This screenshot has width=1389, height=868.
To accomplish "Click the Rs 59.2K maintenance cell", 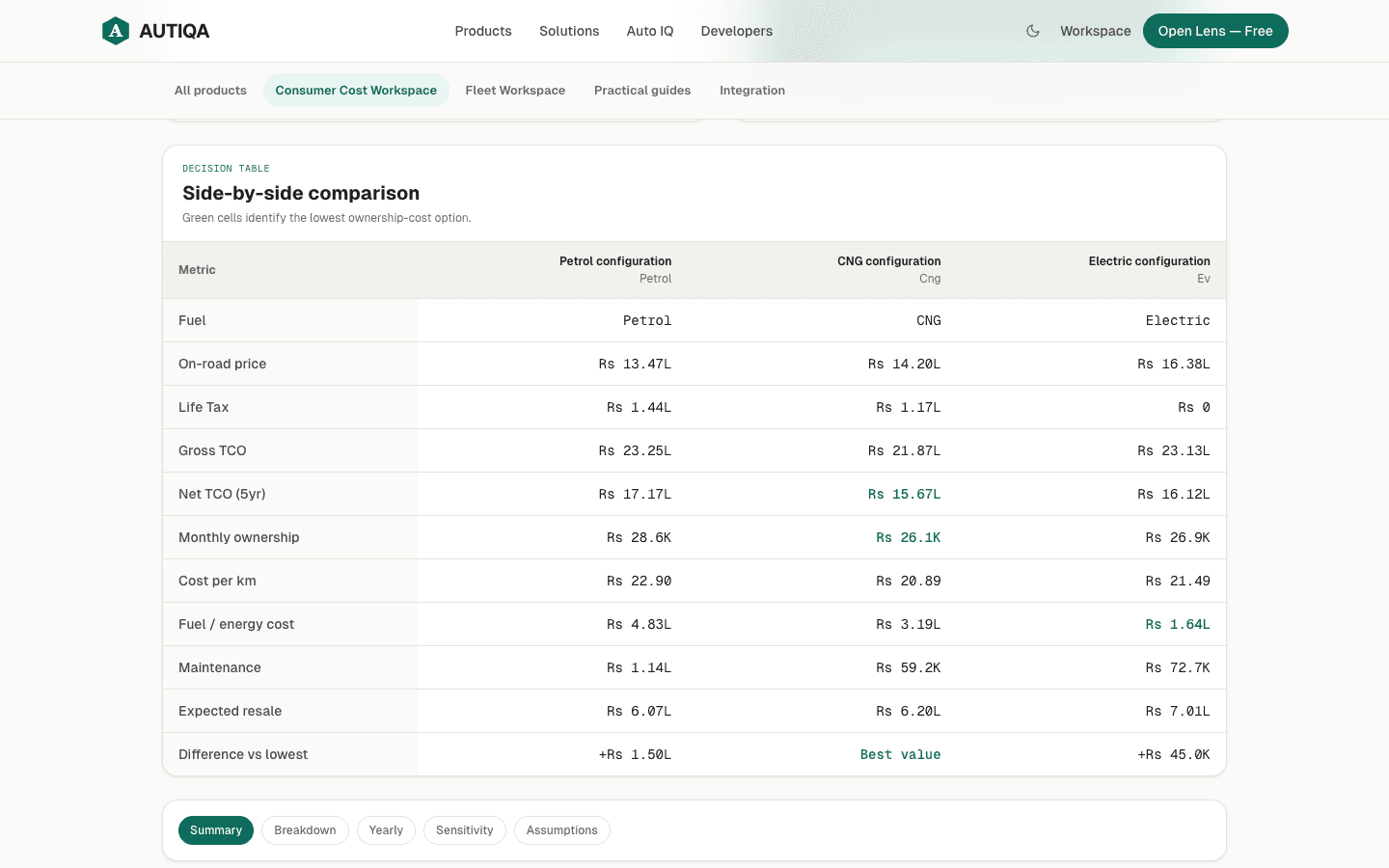I will [x=908, y=667].
